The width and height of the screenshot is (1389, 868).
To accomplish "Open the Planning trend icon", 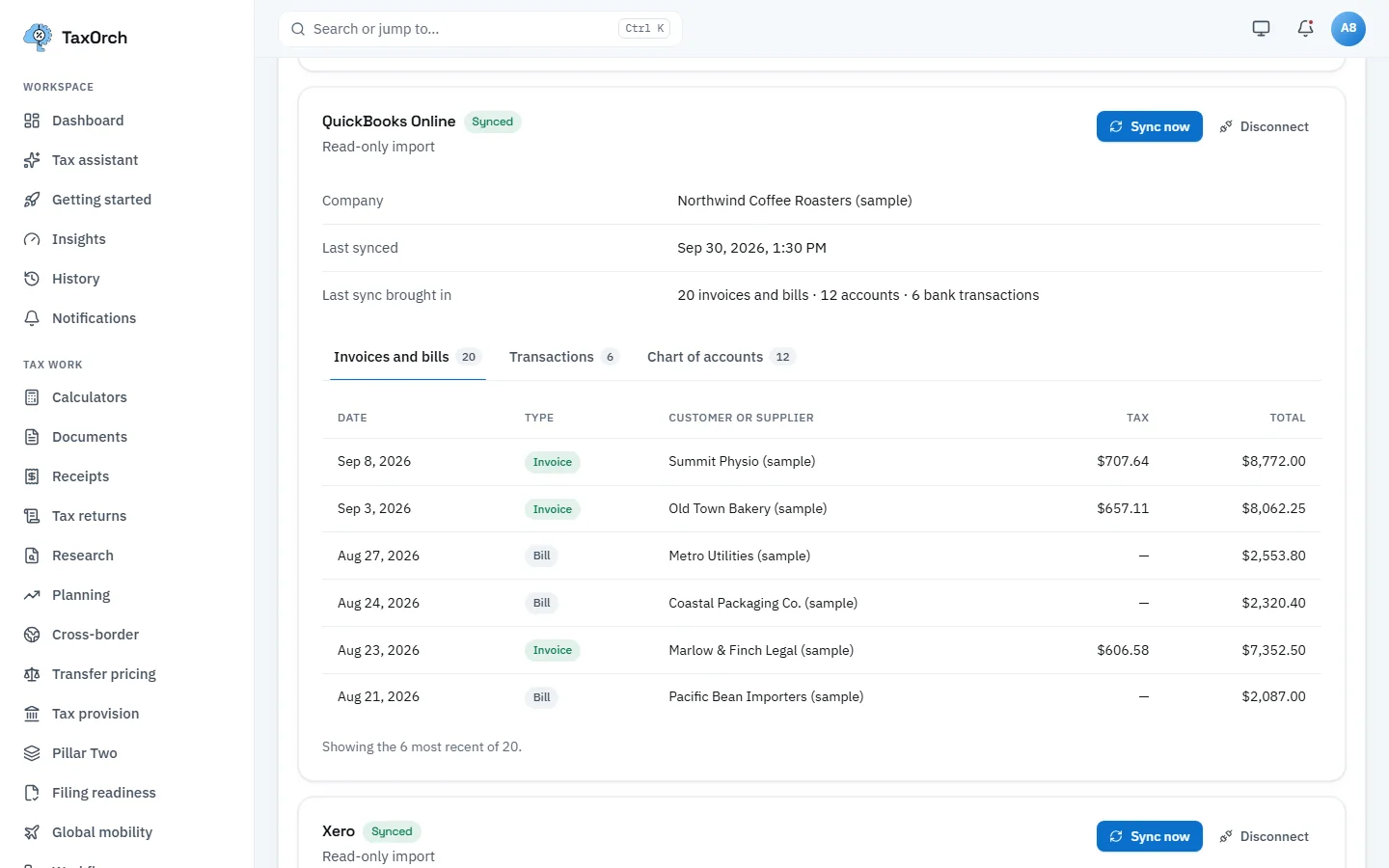I will click(32, 595).
